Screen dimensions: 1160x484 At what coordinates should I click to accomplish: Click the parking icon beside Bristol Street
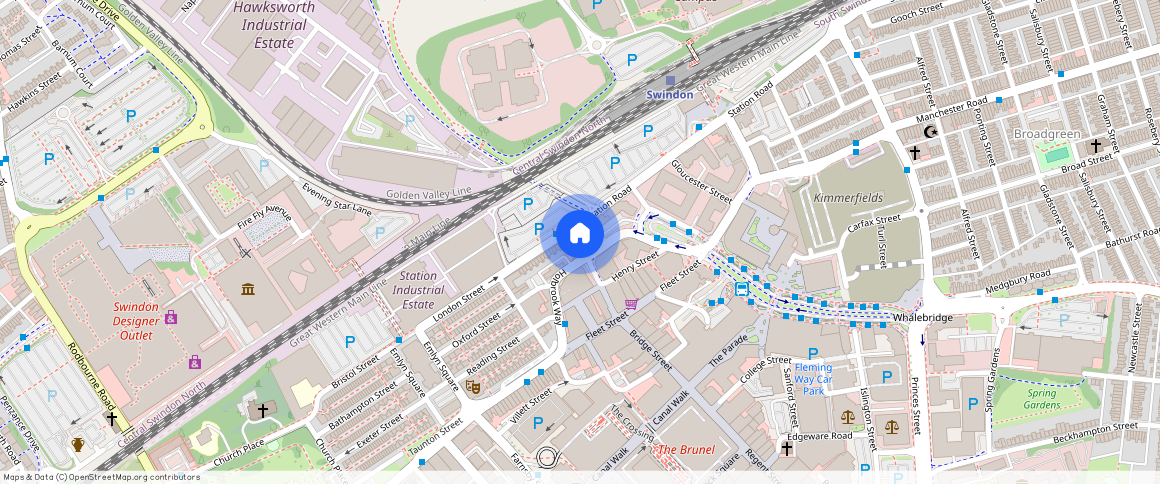350,342
